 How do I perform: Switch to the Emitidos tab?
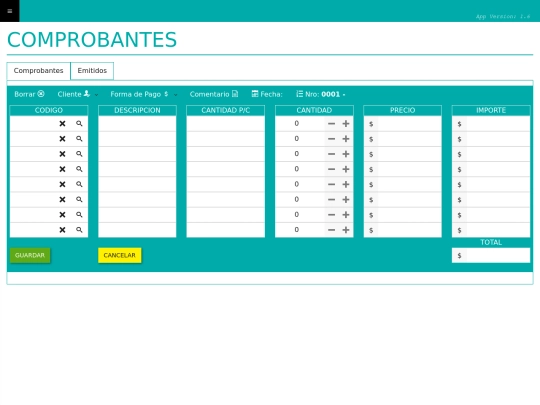[92, 71]
